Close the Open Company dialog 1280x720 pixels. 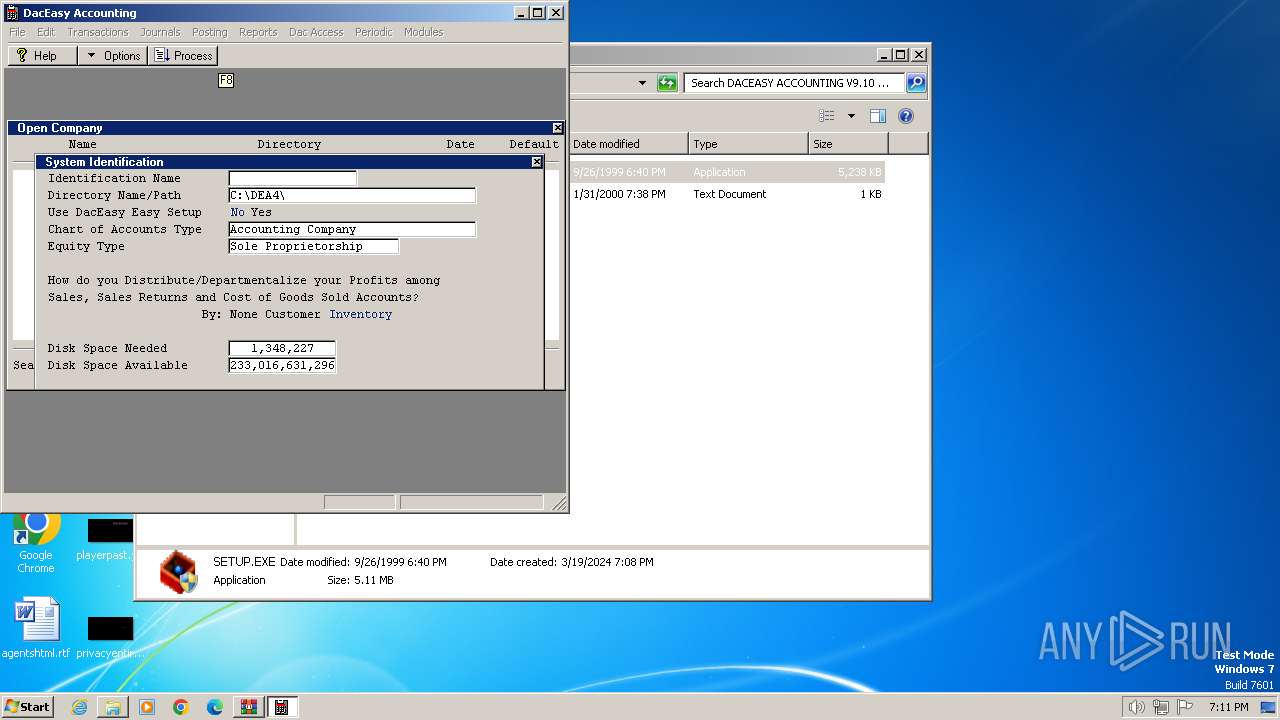pos(558,128)
